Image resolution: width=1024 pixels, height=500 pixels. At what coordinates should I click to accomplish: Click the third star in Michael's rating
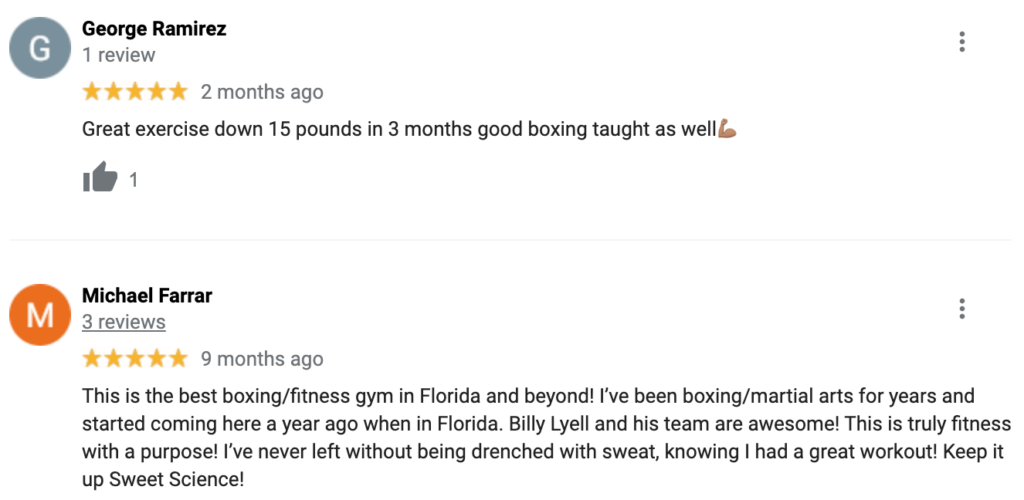pyautogui.click(x=135, y=358)
